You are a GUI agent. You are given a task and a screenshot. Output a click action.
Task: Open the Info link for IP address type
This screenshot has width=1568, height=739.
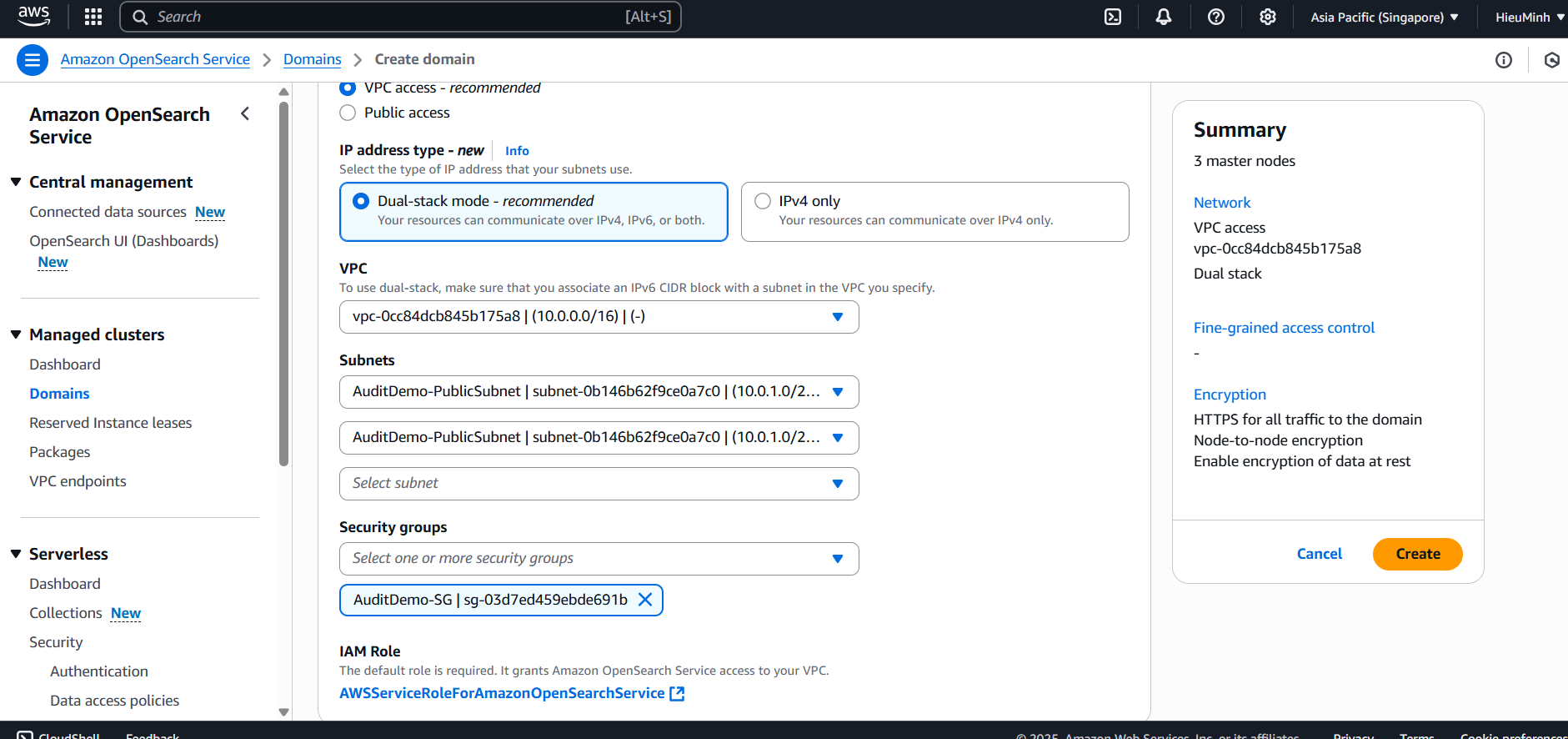tap(517, 151)
